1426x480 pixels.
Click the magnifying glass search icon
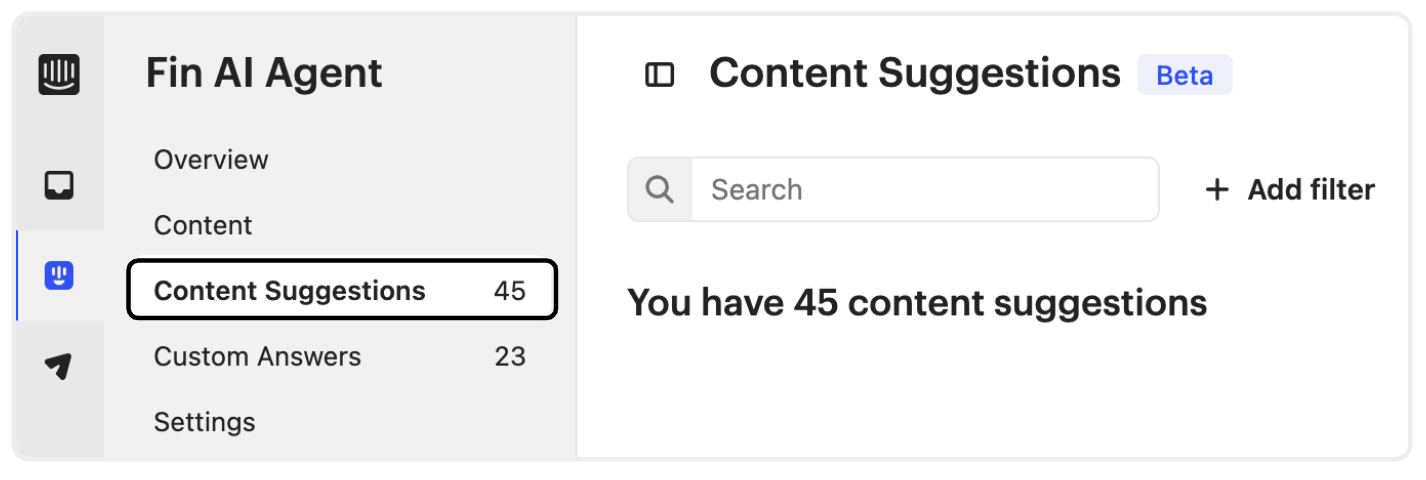point(660,189)
